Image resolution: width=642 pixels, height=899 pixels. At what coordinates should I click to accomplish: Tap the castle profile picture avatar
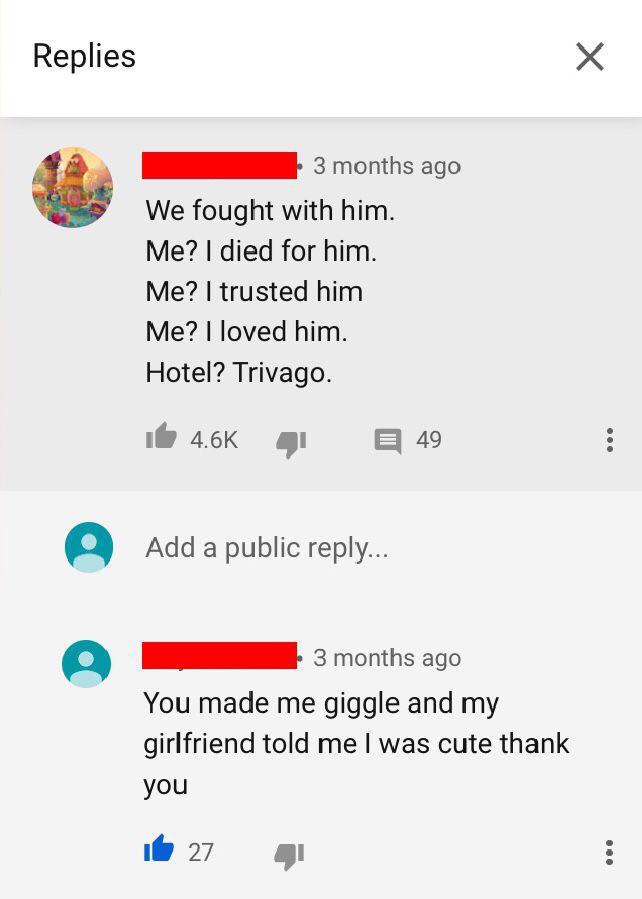click(x=72, y=187)
